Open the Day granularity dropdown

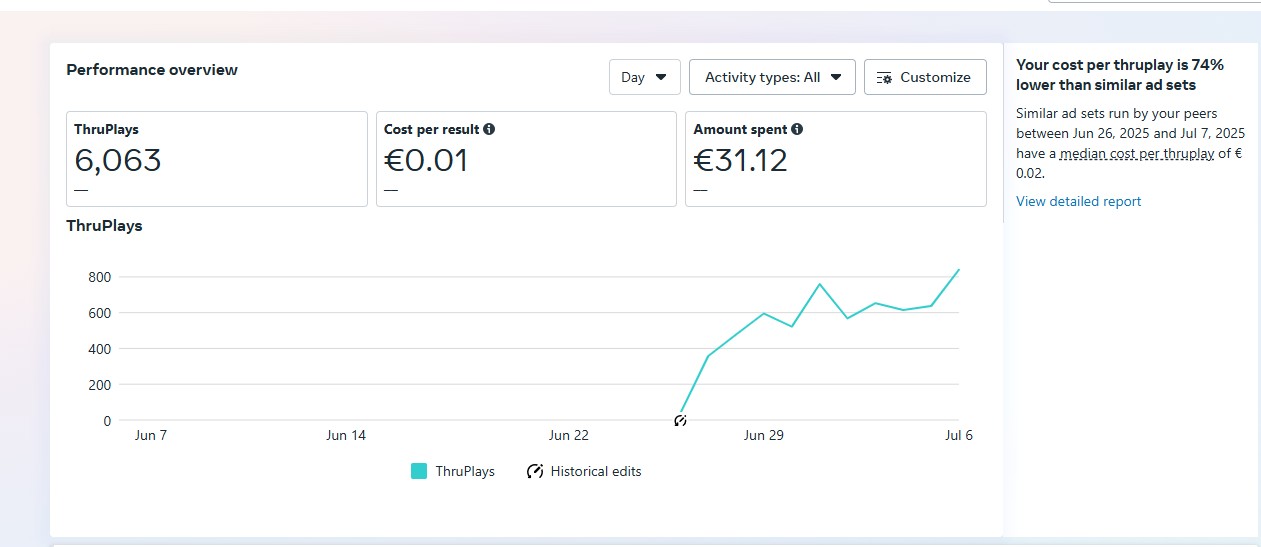pyautogui.click(x=644, y=77)
